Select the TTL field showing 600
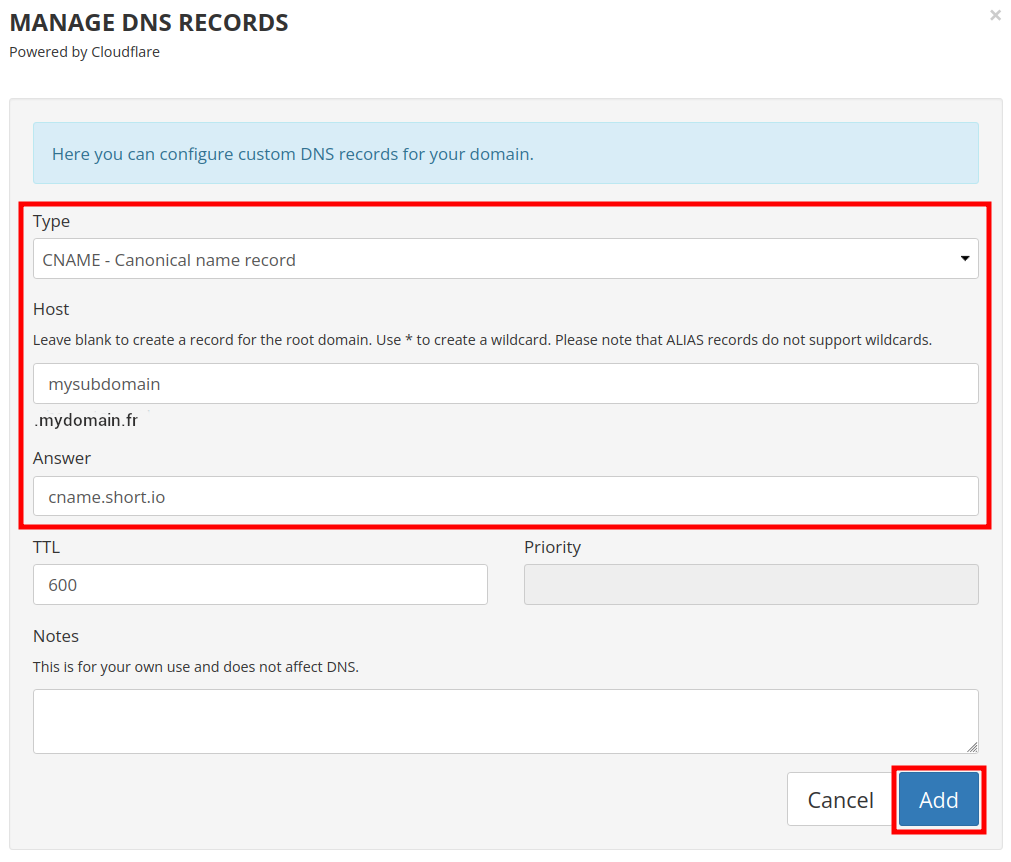 pos(260,585)
